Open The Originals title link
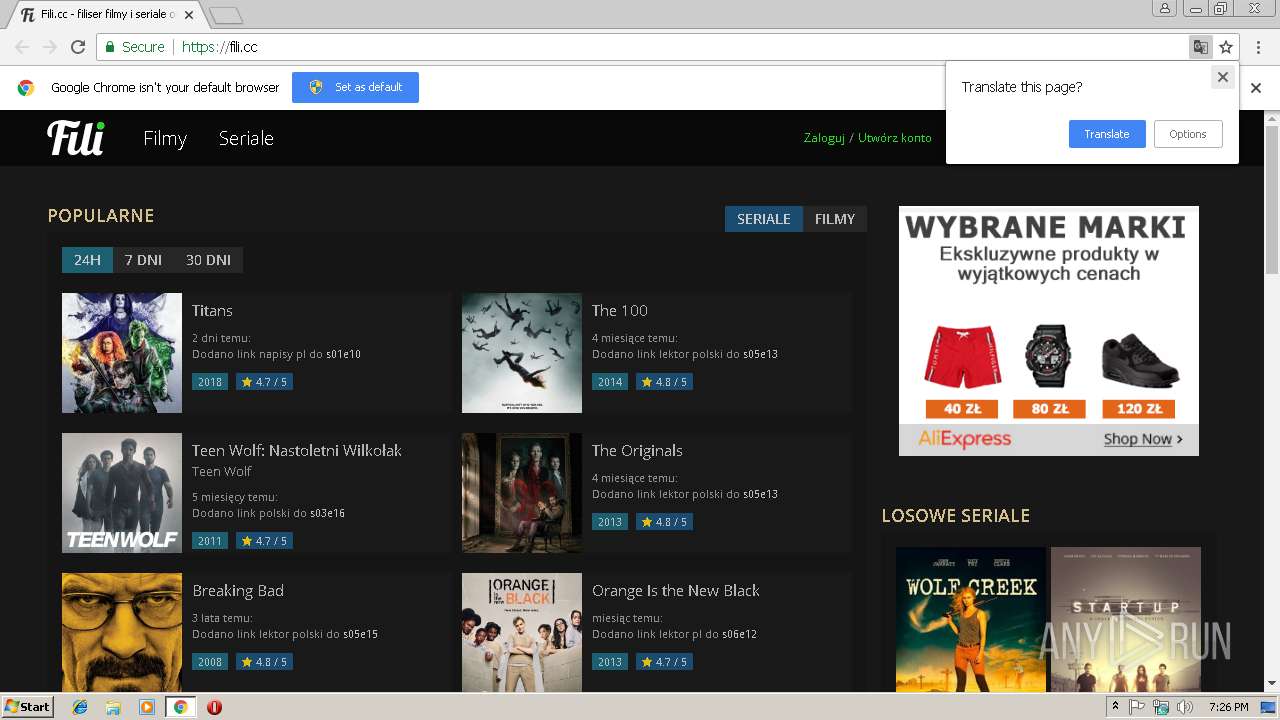The height and width of the screenshot is (720, 1280). [x=637, y=450]
